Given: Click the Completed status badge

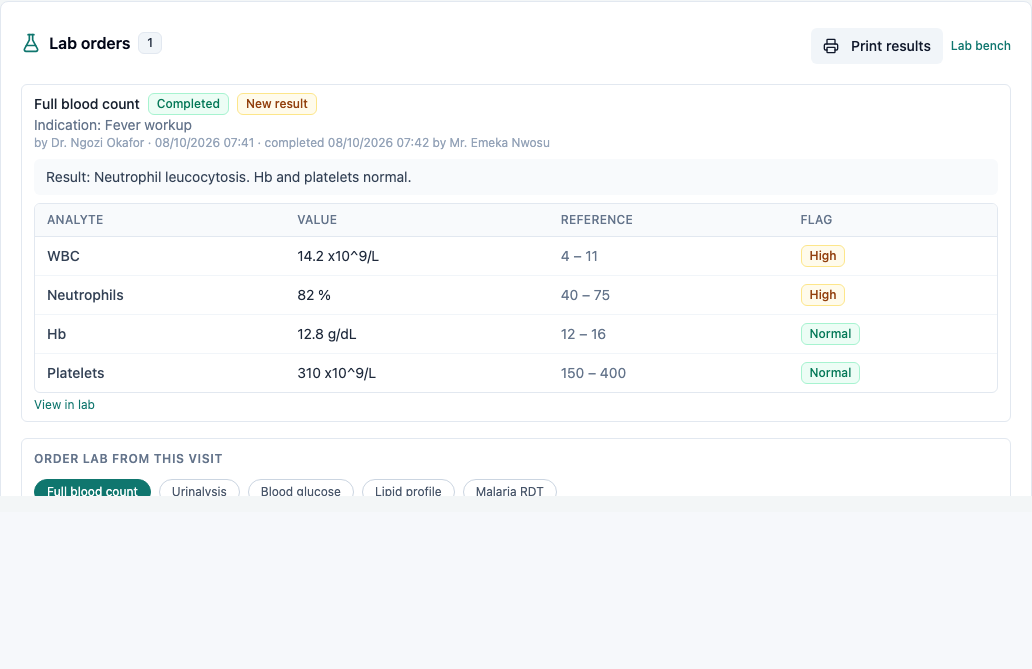Looking at the screenshot, I should 188,104.
